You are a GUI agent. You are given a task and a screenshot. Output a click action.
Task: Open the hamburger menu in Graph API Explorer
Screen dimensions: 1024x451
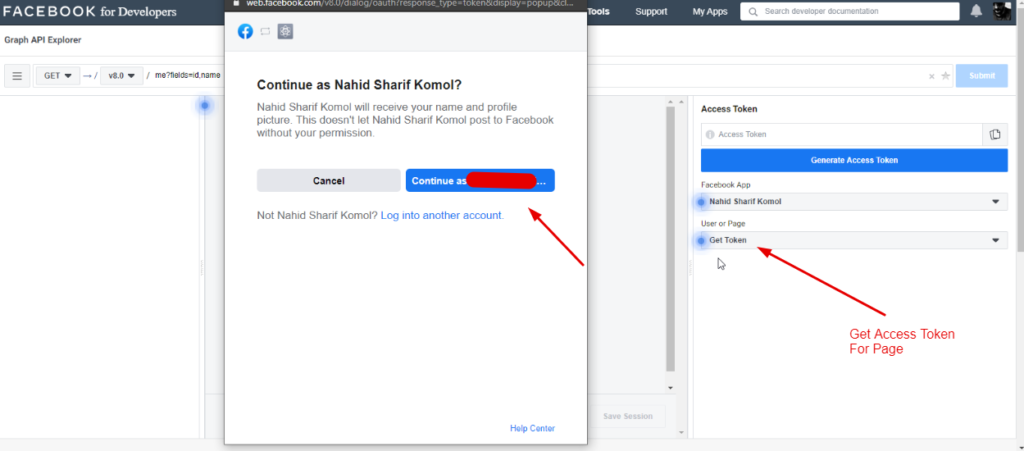pos(17,76)
